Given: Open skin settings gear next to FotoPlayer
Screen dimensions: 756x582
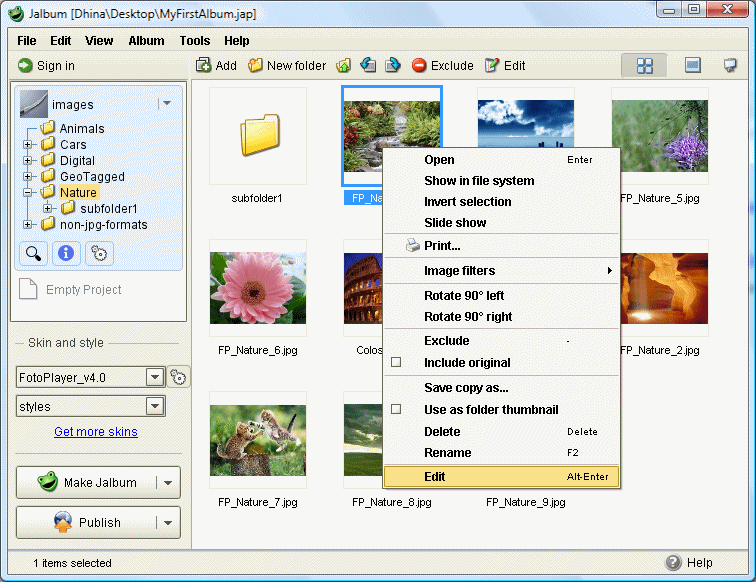Looking at the screenshot, I should pyautogui.click(x=178, y=377).
